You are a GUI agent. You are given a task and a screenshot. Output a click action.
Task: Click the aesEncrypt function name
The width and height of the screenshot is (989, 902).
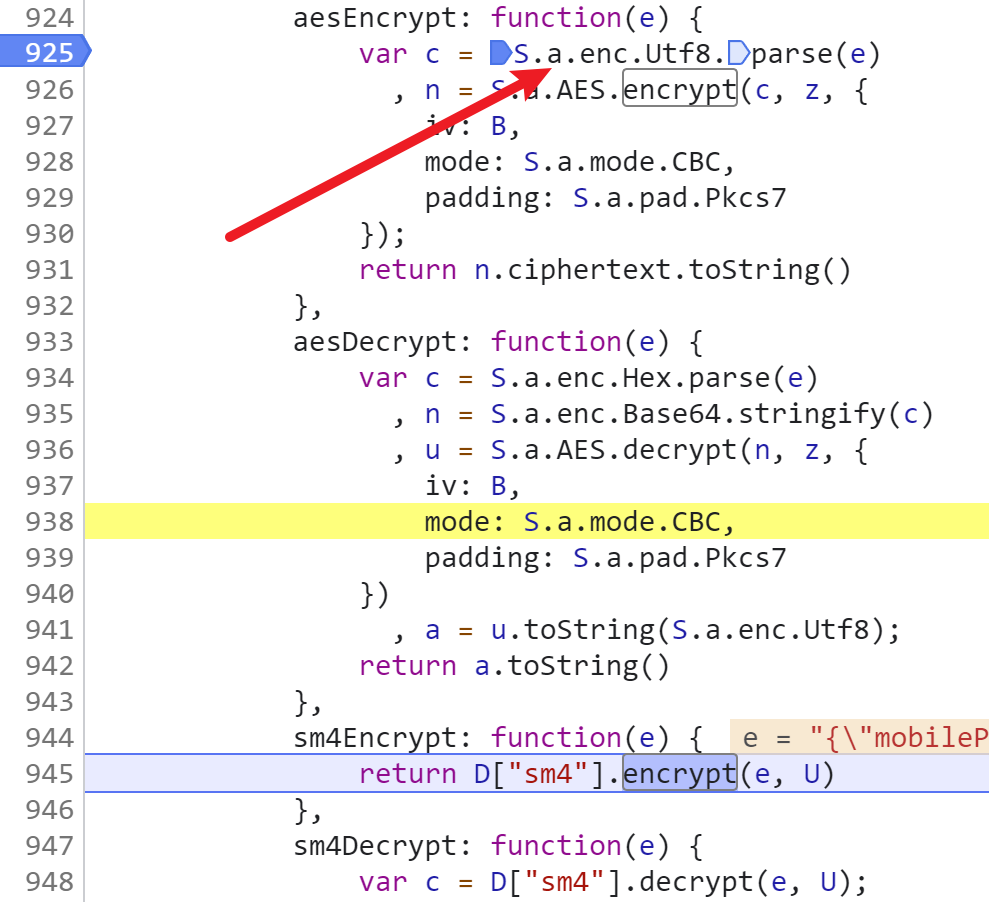375,18
